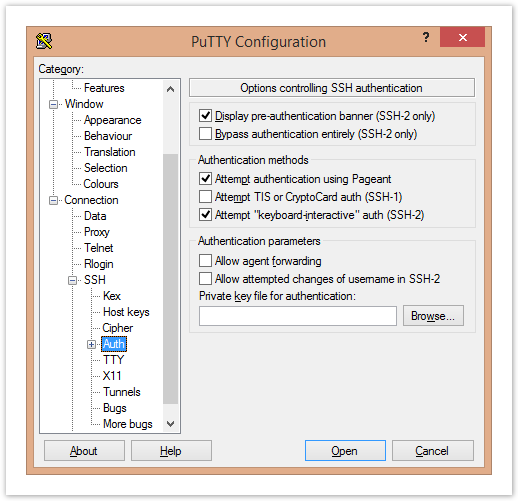Select Features in the category tree
Screen dimensions: 518x501
pos(104,88)
